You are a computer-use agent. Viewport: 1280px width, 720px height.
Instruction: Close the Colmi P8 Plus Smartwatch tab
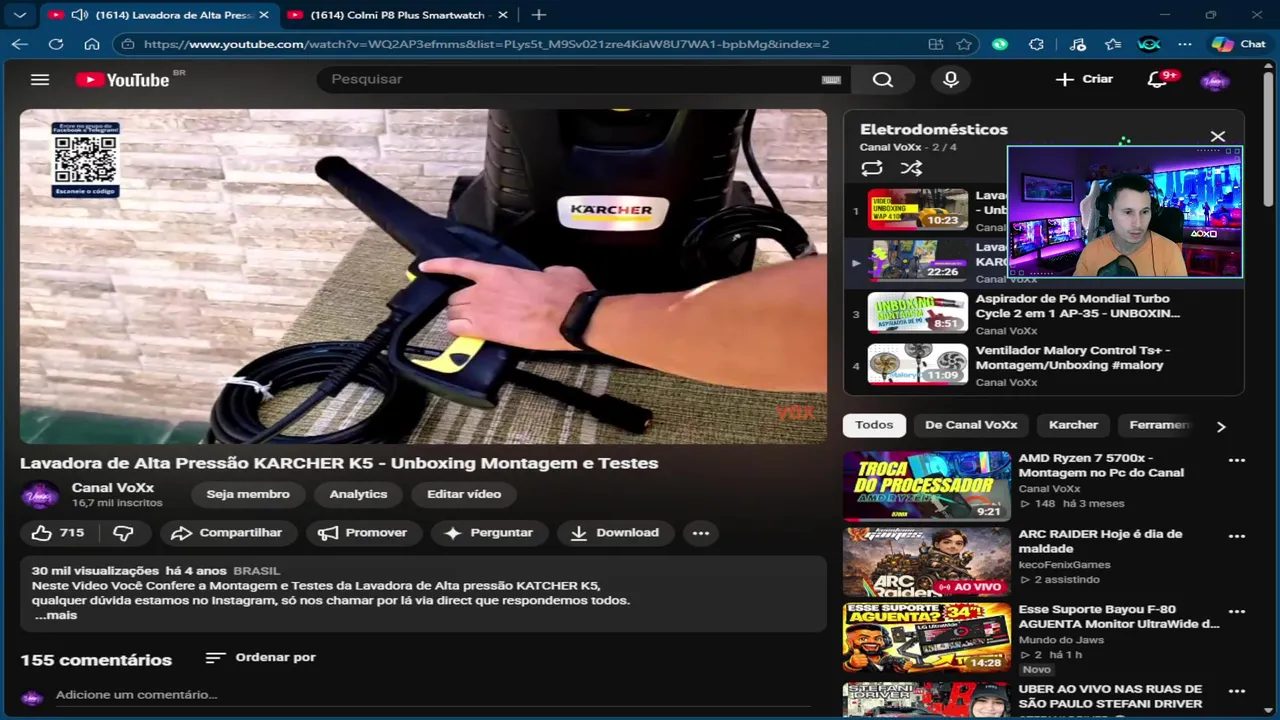click(503, 15)
